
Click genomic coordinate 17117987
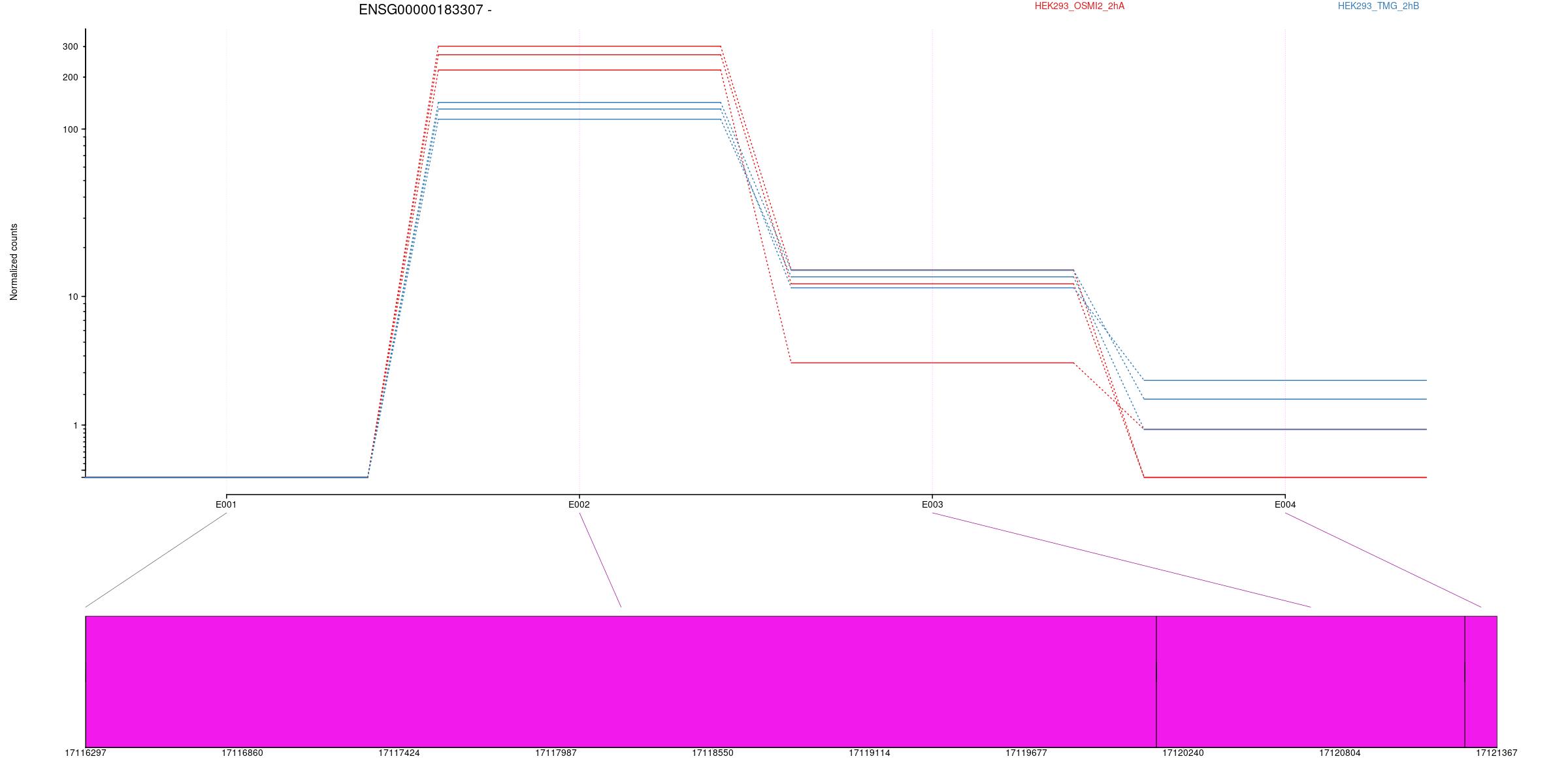pos(556,753)
